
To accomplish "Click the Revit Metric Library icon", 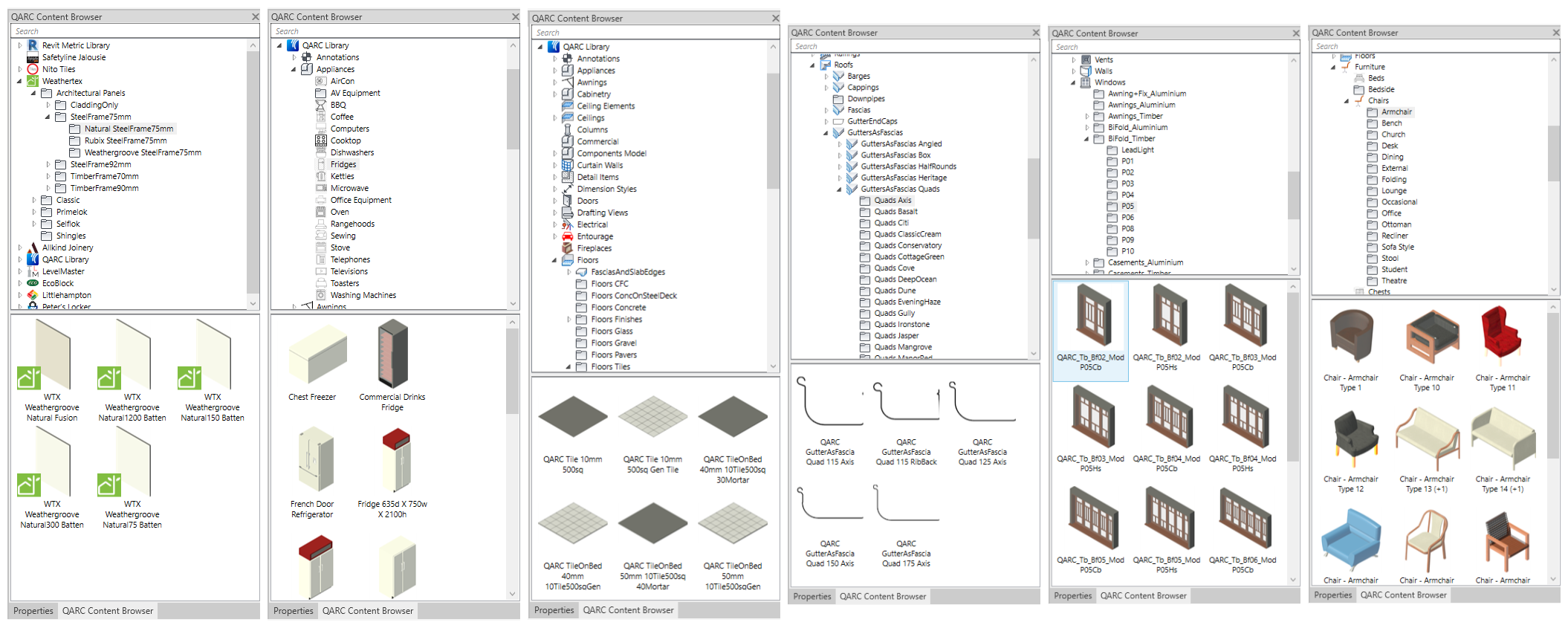I will (x=33, y=45).
